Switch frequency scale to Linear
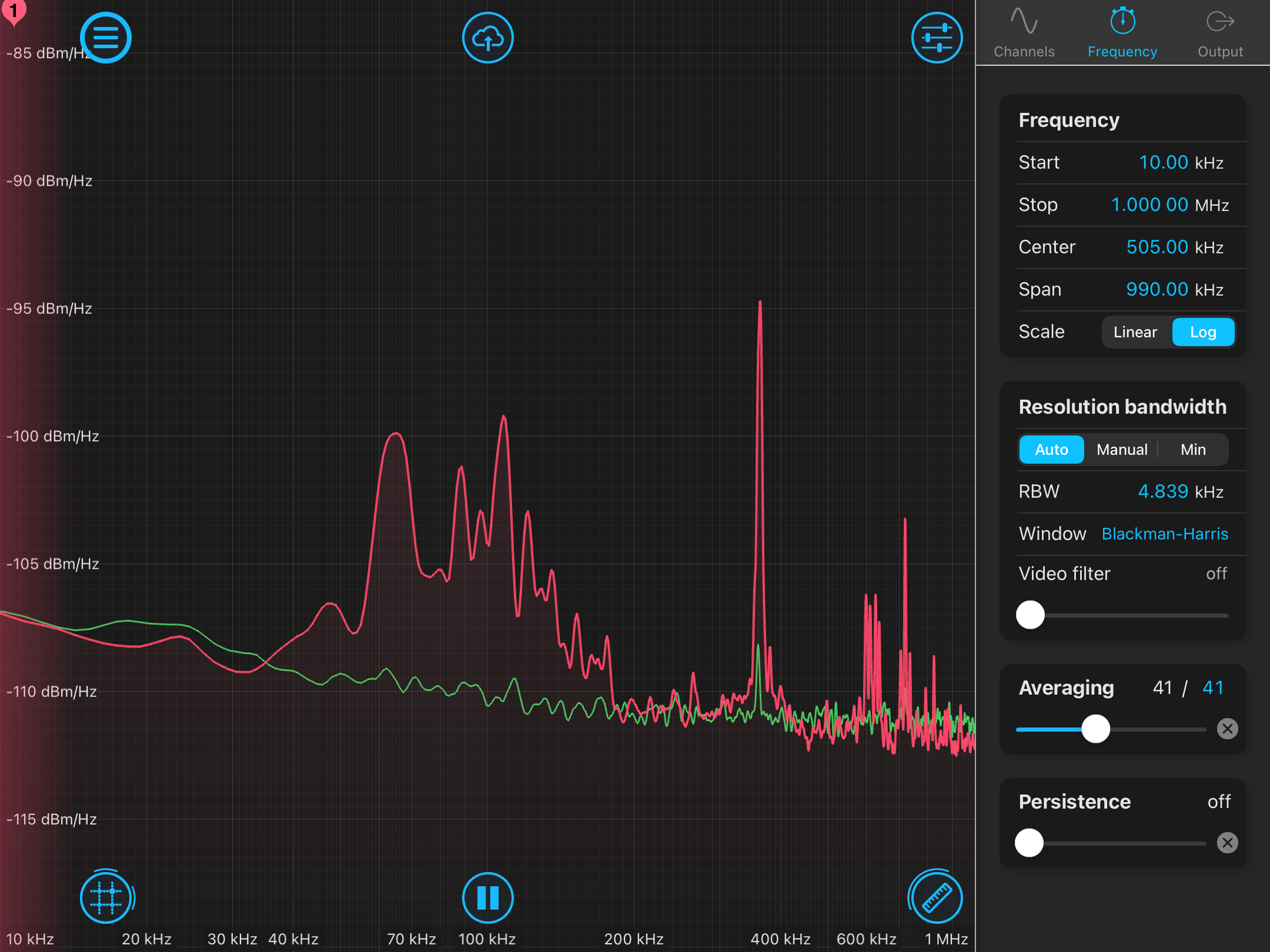Image resolution: width=1270 pixels, height=952 pixels. click(x=1135, y=333)
